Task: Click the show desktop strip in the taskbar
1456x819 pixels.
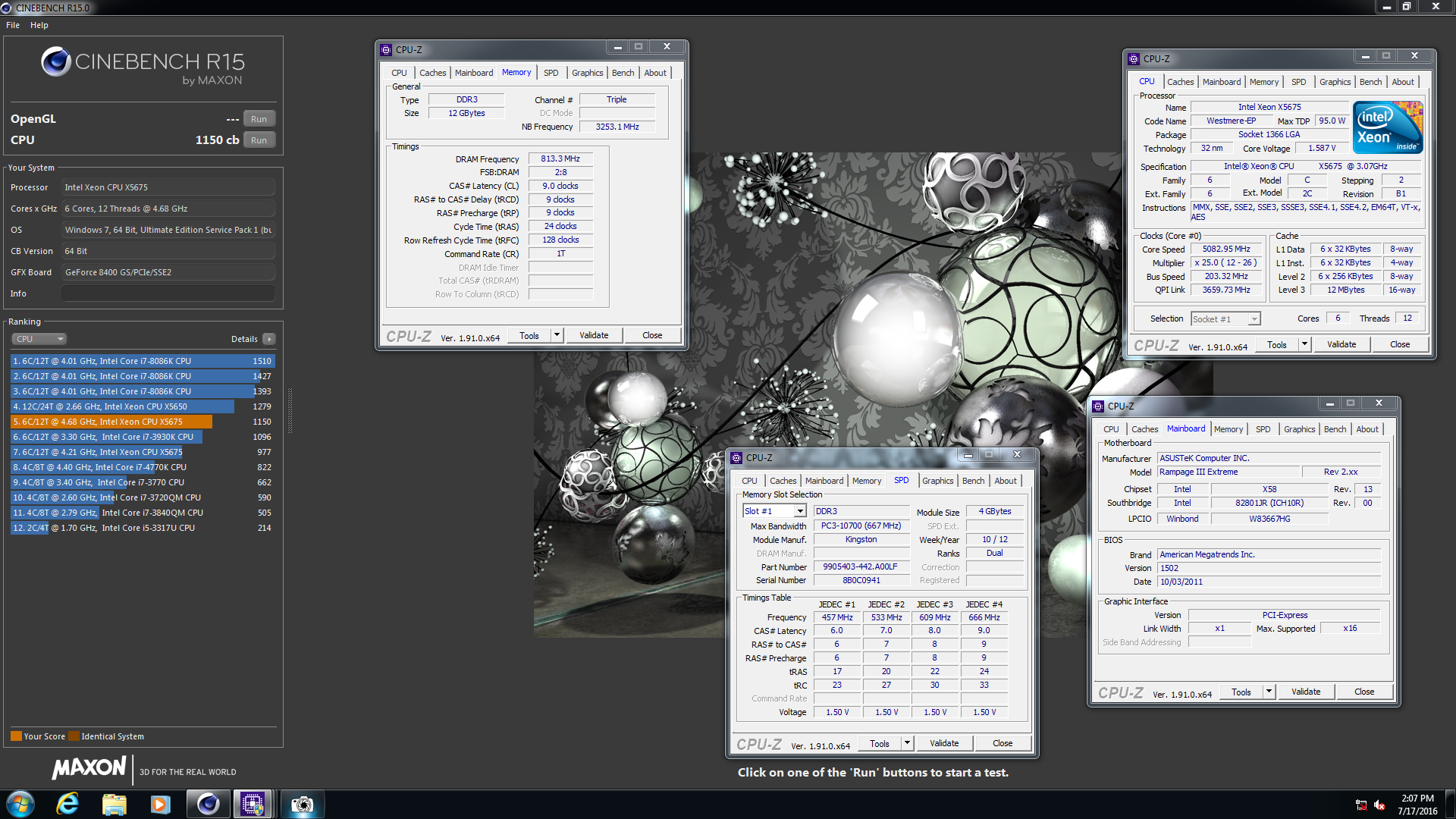Action: (x=1451, y=804)
